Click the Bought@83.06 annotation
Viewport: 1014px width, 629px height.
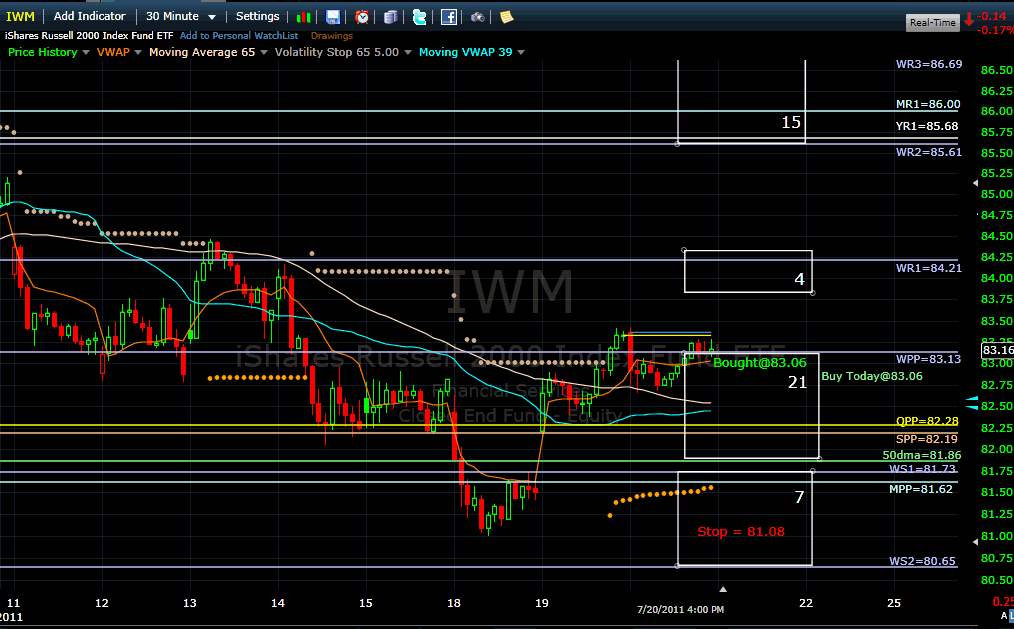760,363
